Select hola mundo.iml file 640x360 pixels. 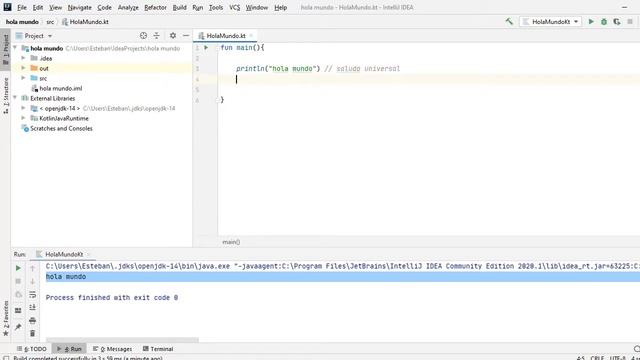tap(60, 88)
